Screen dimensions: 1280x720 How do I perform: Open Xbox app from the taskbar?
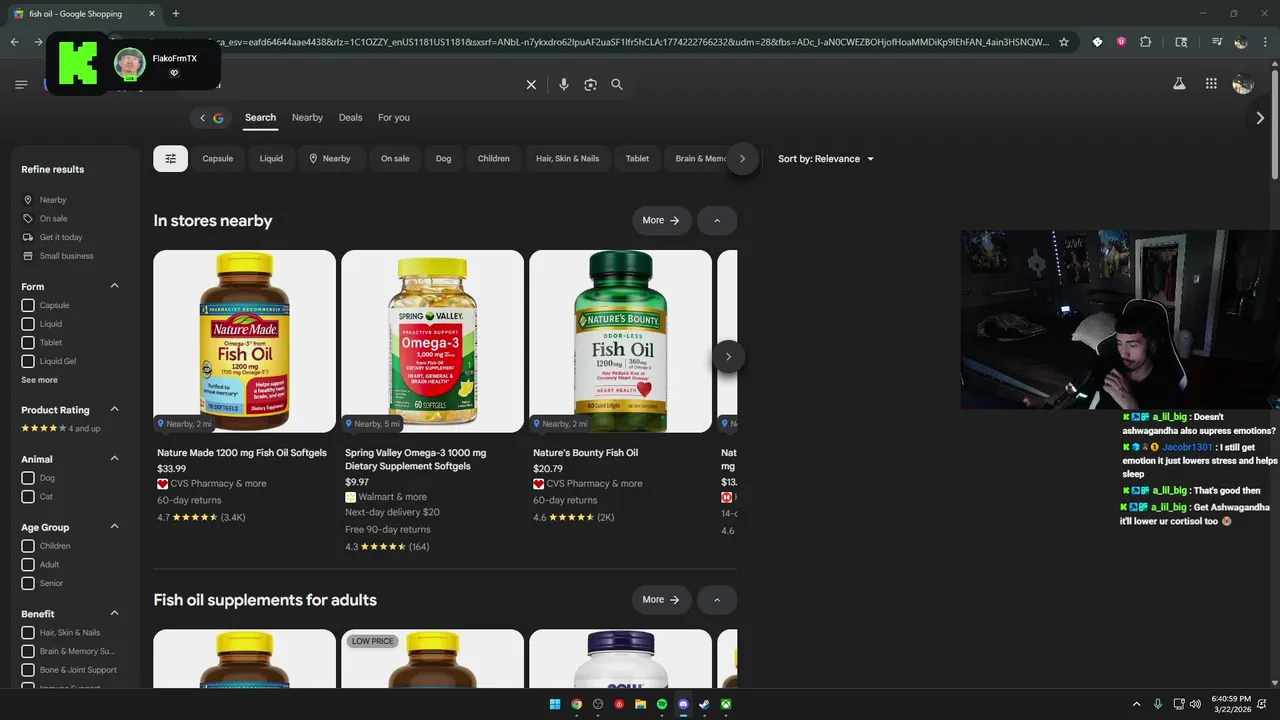click(726, 704)
